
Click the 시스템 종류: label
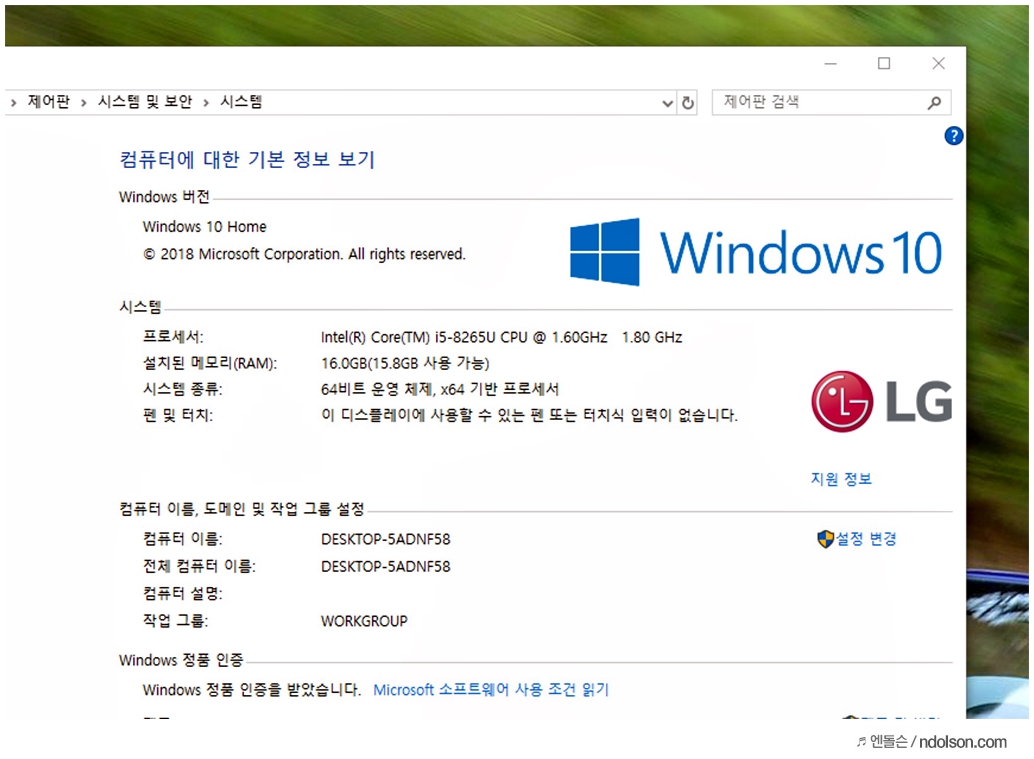coord(183,389)
